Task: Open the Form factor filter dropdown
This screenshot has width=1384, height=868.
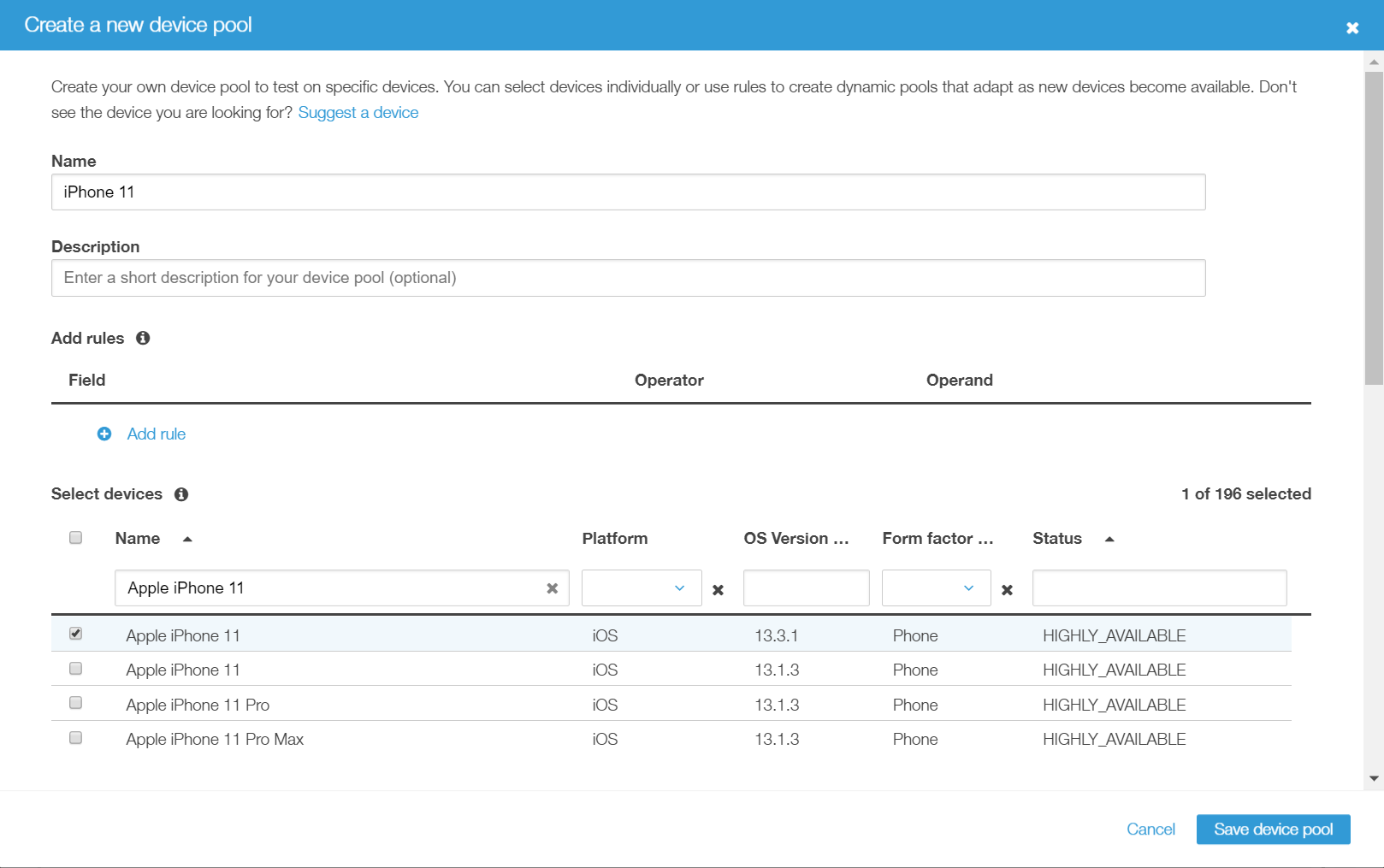Action: tap(936, 588)
